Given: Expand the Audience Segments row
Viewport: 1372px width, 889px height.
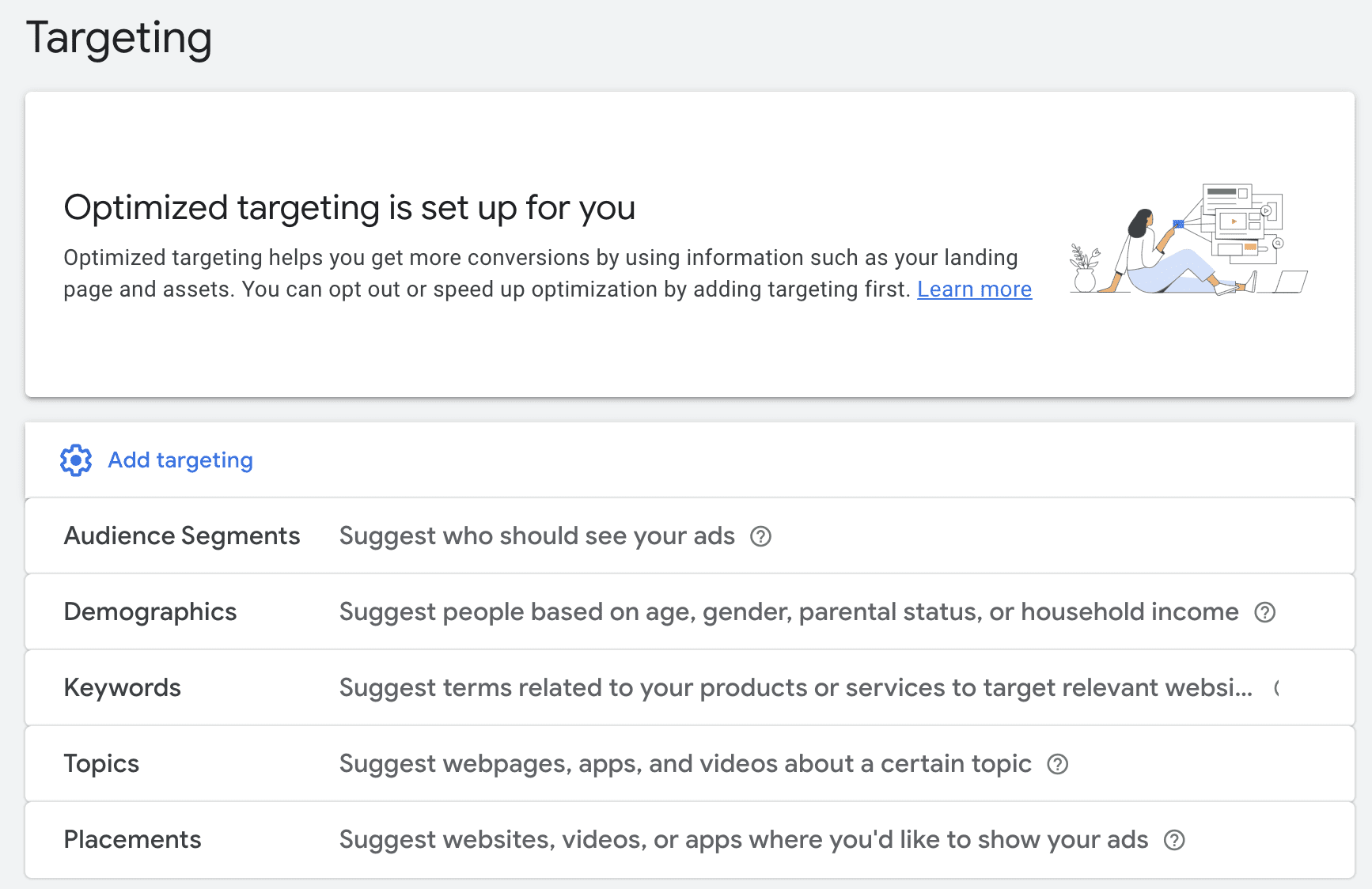Looking at the screenshot, I should click(x=690, y=536).
